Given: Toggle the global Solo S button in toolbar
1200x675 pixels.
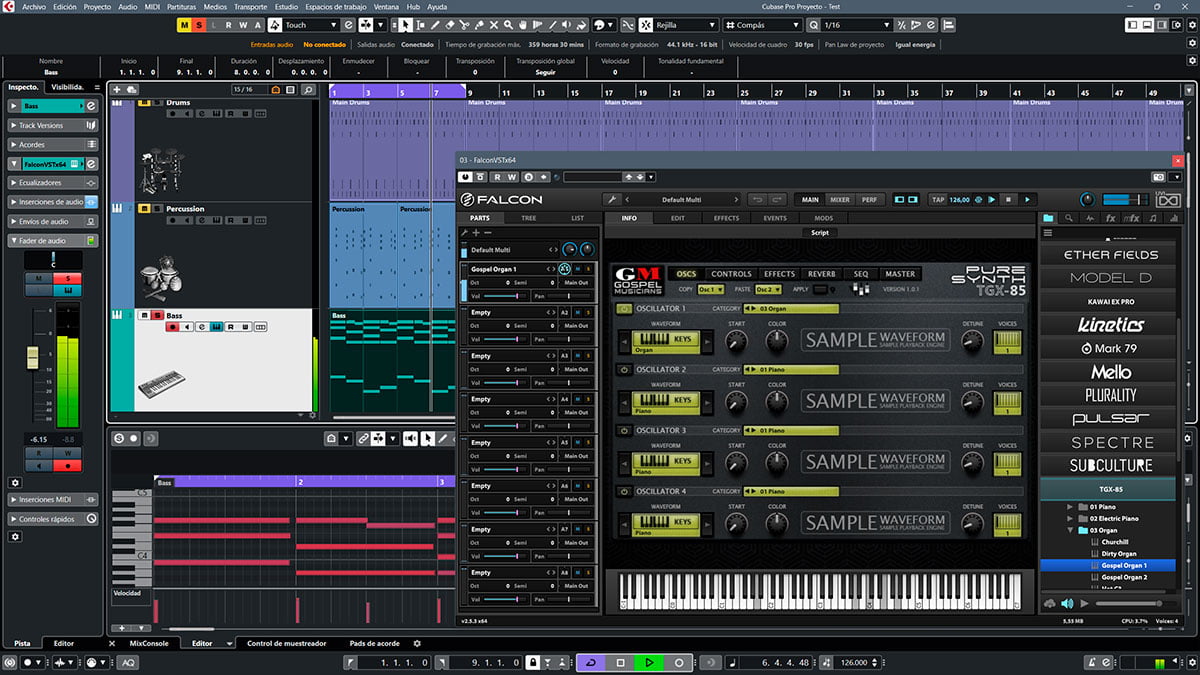Looking at the screenshot, I should pos(199,24).
